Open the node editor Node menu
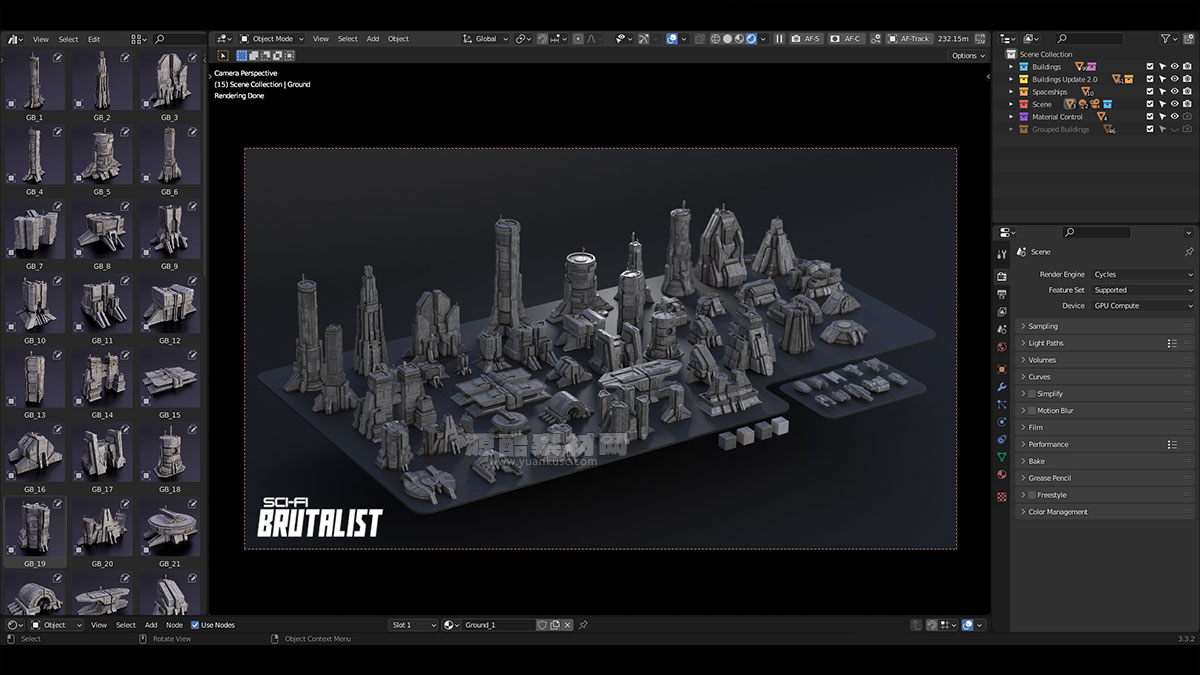The width and height of the screenshot is (1200, 675). tap(174, 625)
